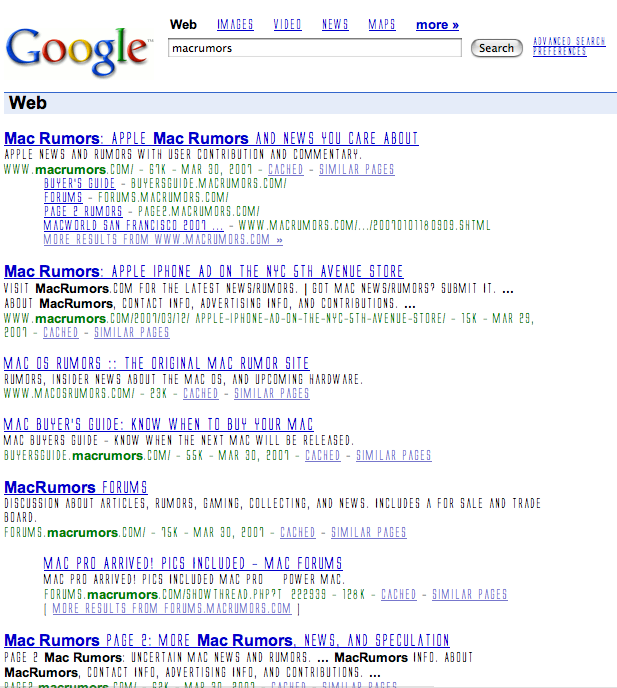Open the Forums sitelink

[x=63, y=197]
